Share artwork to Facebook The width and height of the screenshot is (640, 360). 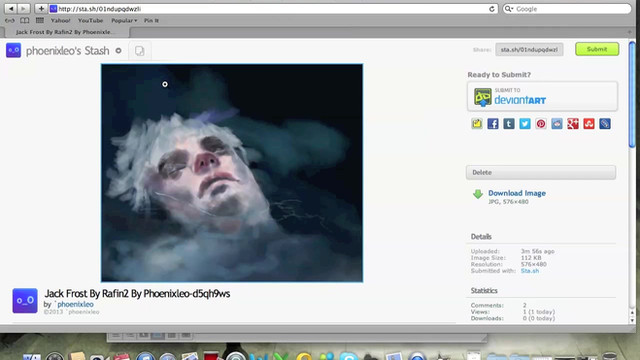(x=493, y=124)
